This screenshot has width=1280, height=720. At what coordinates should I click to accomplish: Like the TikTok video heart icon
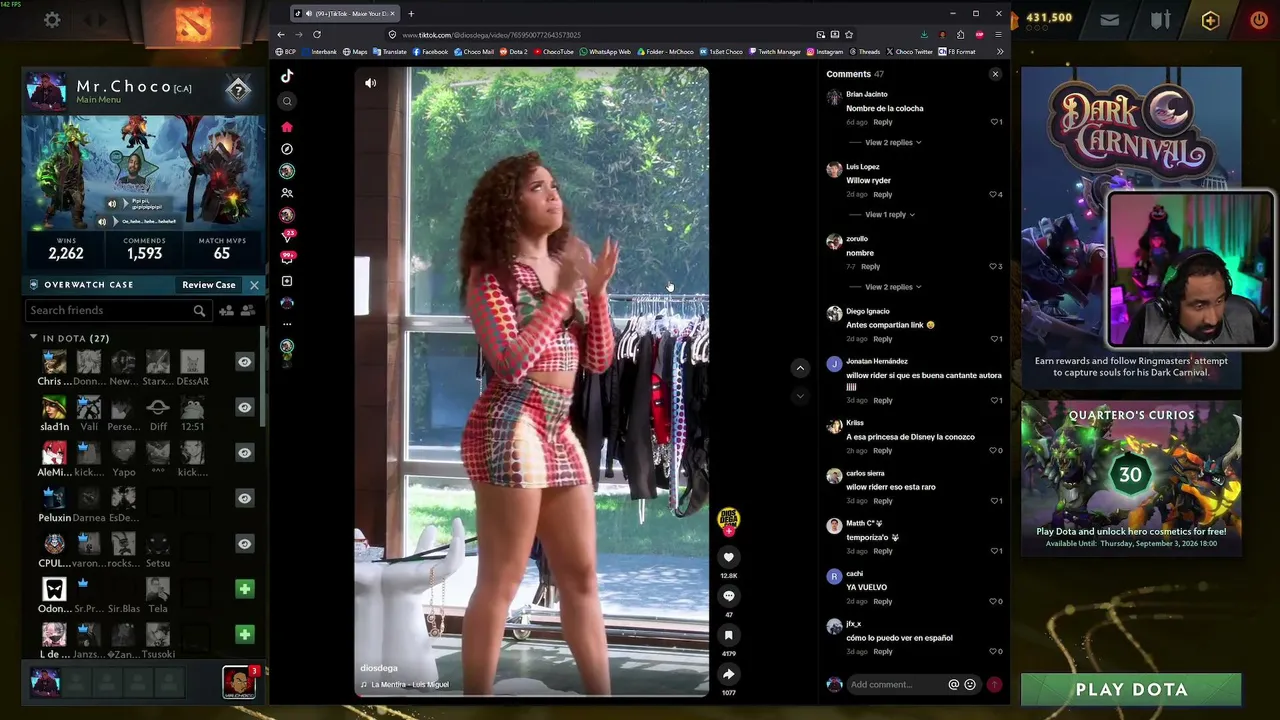coord(729,557)
